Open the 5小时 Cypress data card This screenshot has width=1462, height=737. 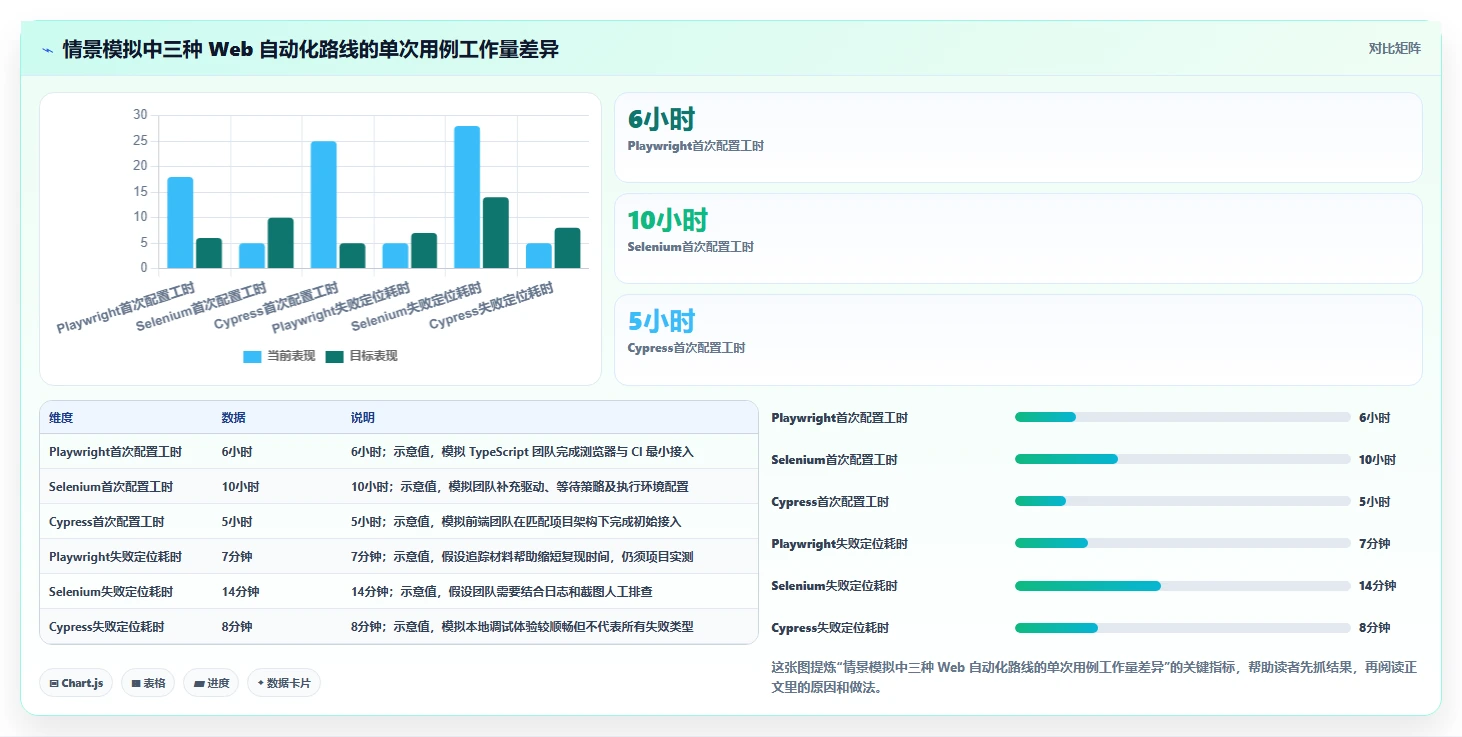point(1018,339)
